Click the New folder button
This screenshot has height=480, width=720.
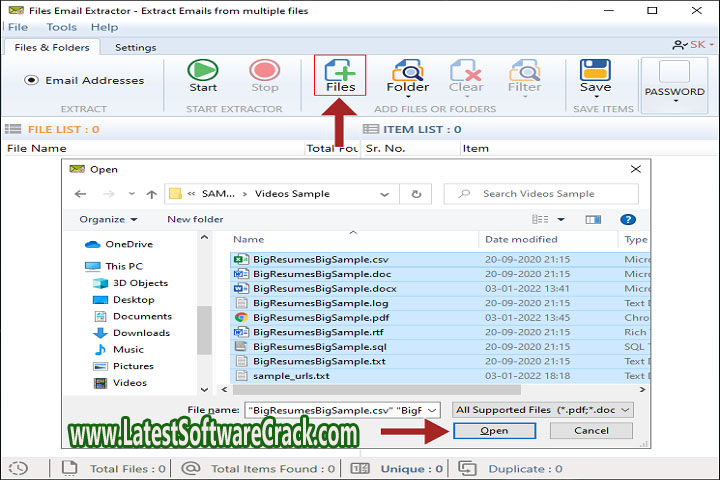(195, 220)
